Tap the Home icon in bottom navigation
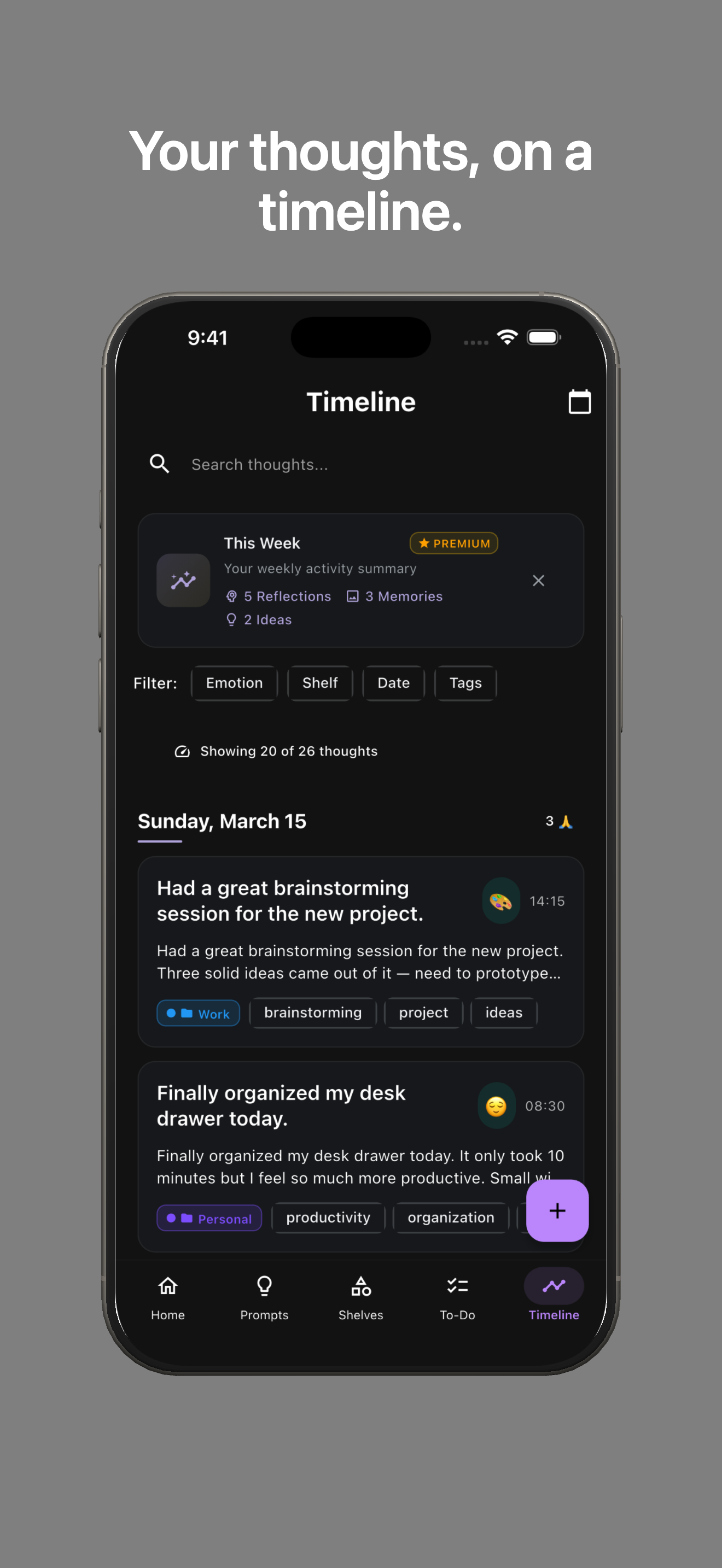722x1568 pixels. [x=167, y=1286]
